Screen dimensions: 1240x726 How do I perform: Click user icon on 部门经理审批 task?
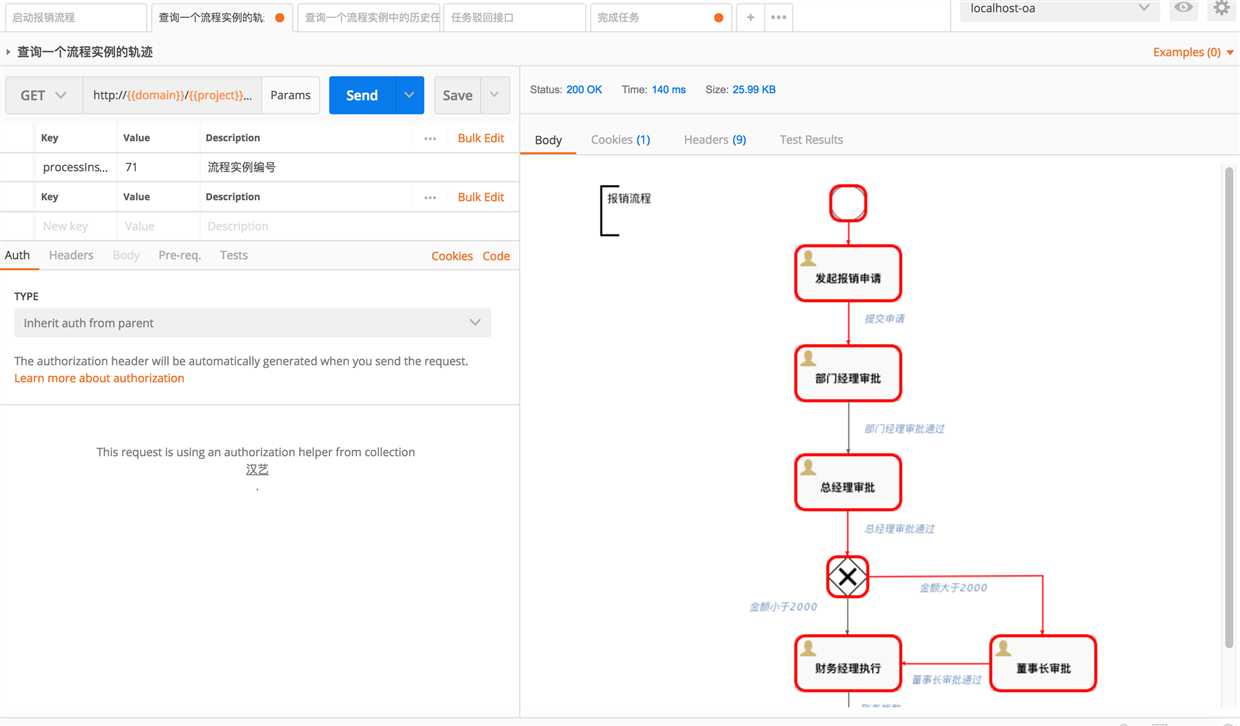[808, 358]
